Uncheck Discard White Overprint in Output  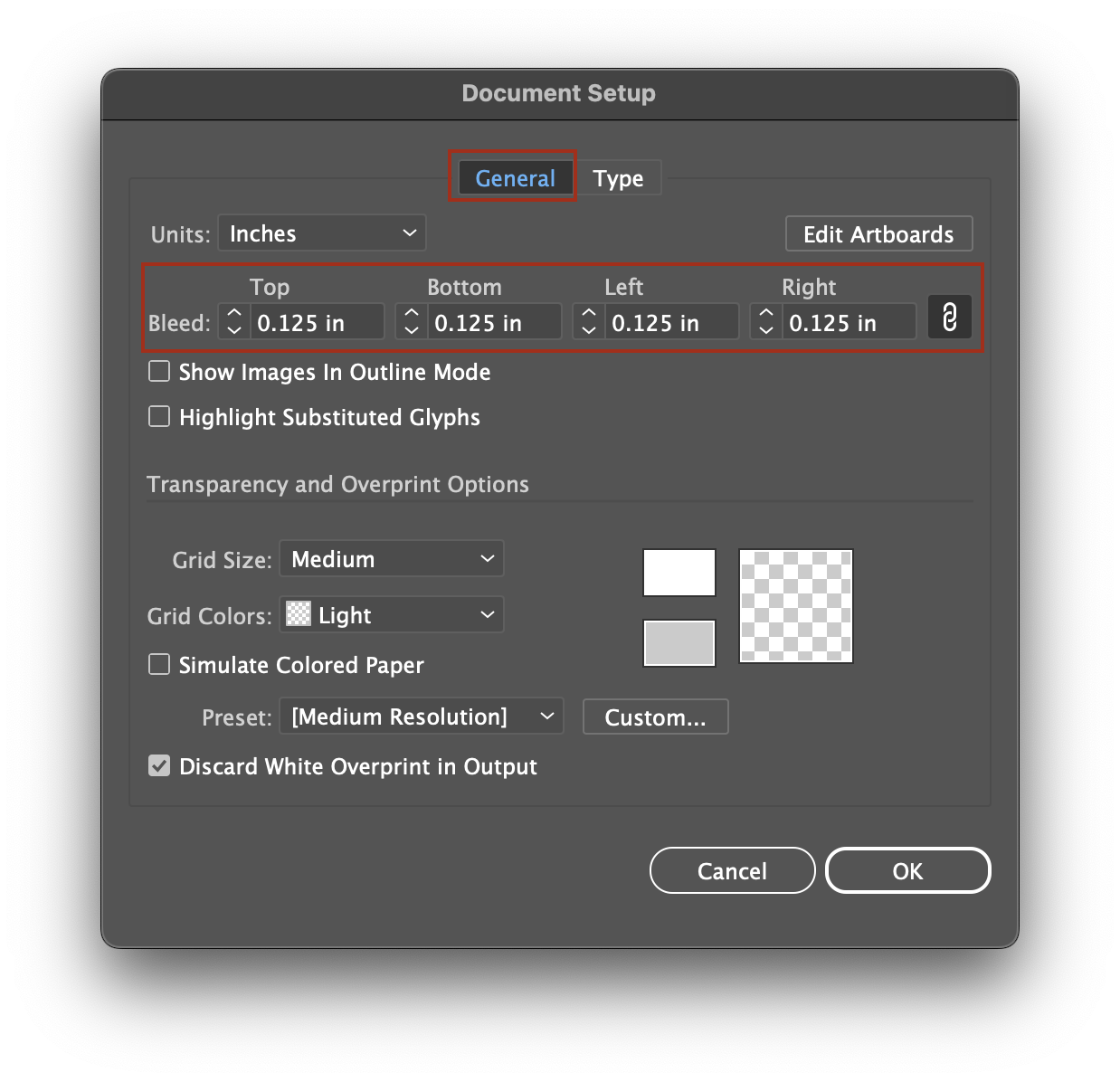159,766
